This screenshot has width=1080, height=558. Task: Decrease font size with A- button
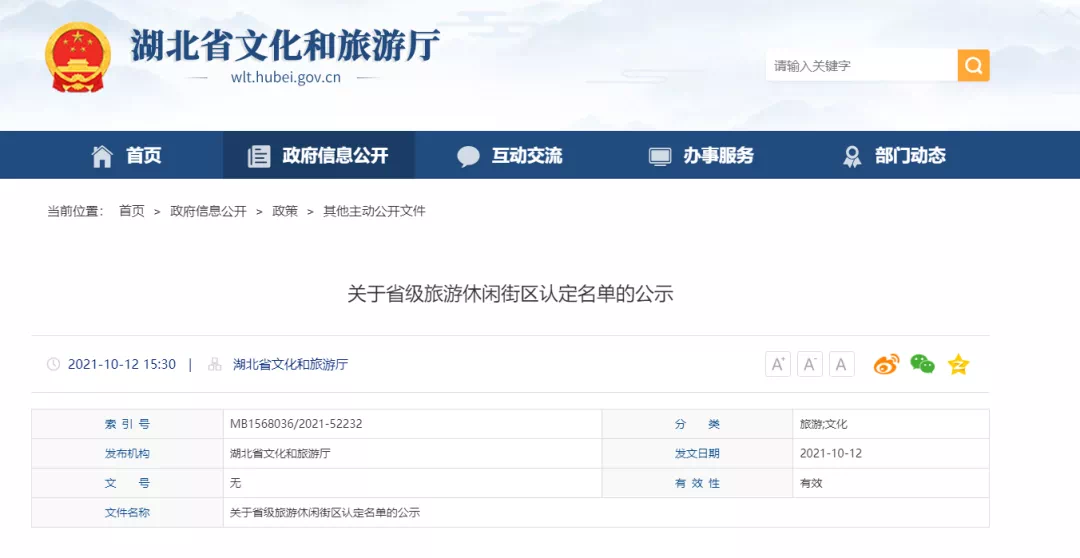(810, 365)
